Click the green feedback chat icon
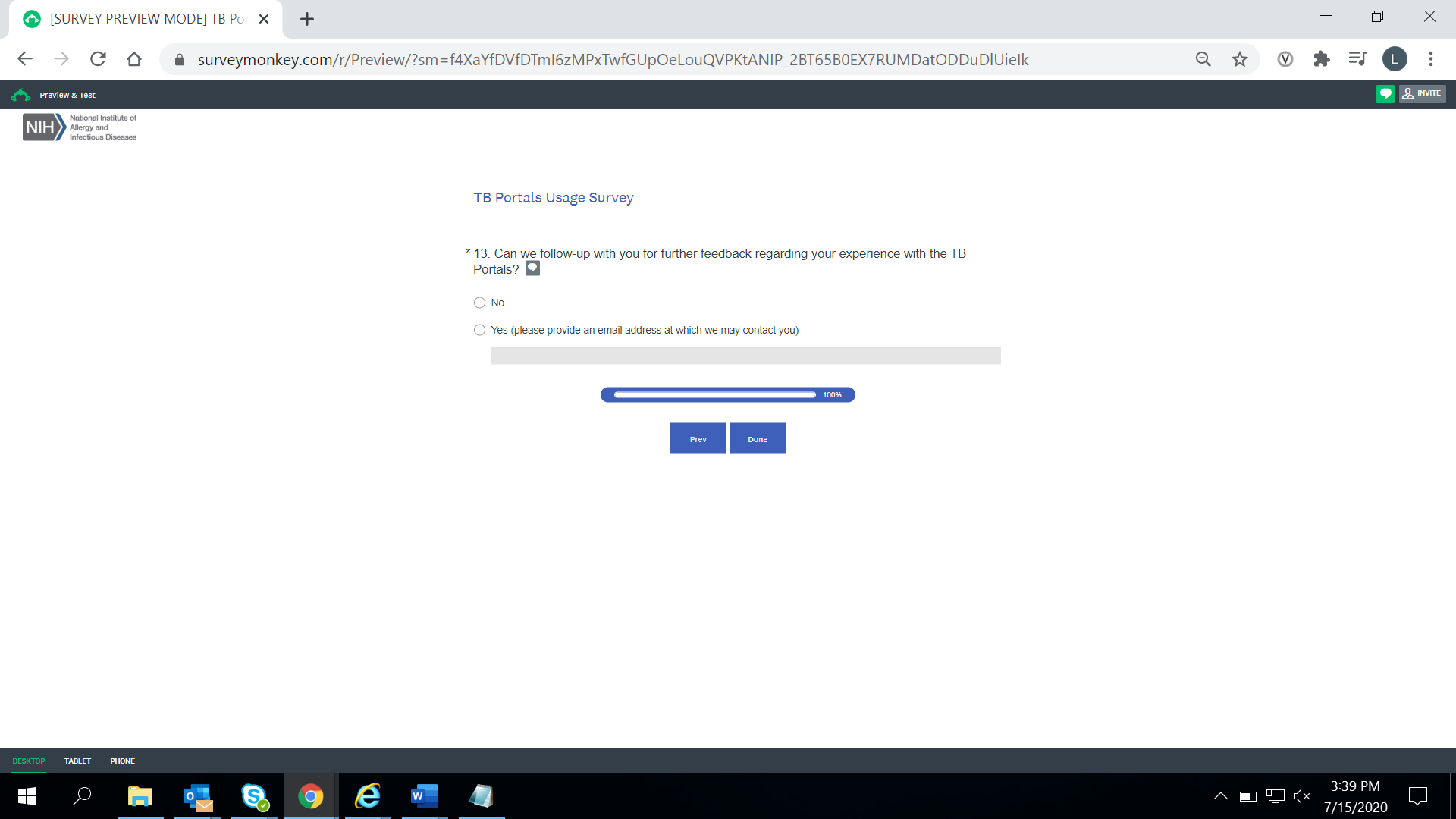The image size is (1456, 819). pos(1385,94)
